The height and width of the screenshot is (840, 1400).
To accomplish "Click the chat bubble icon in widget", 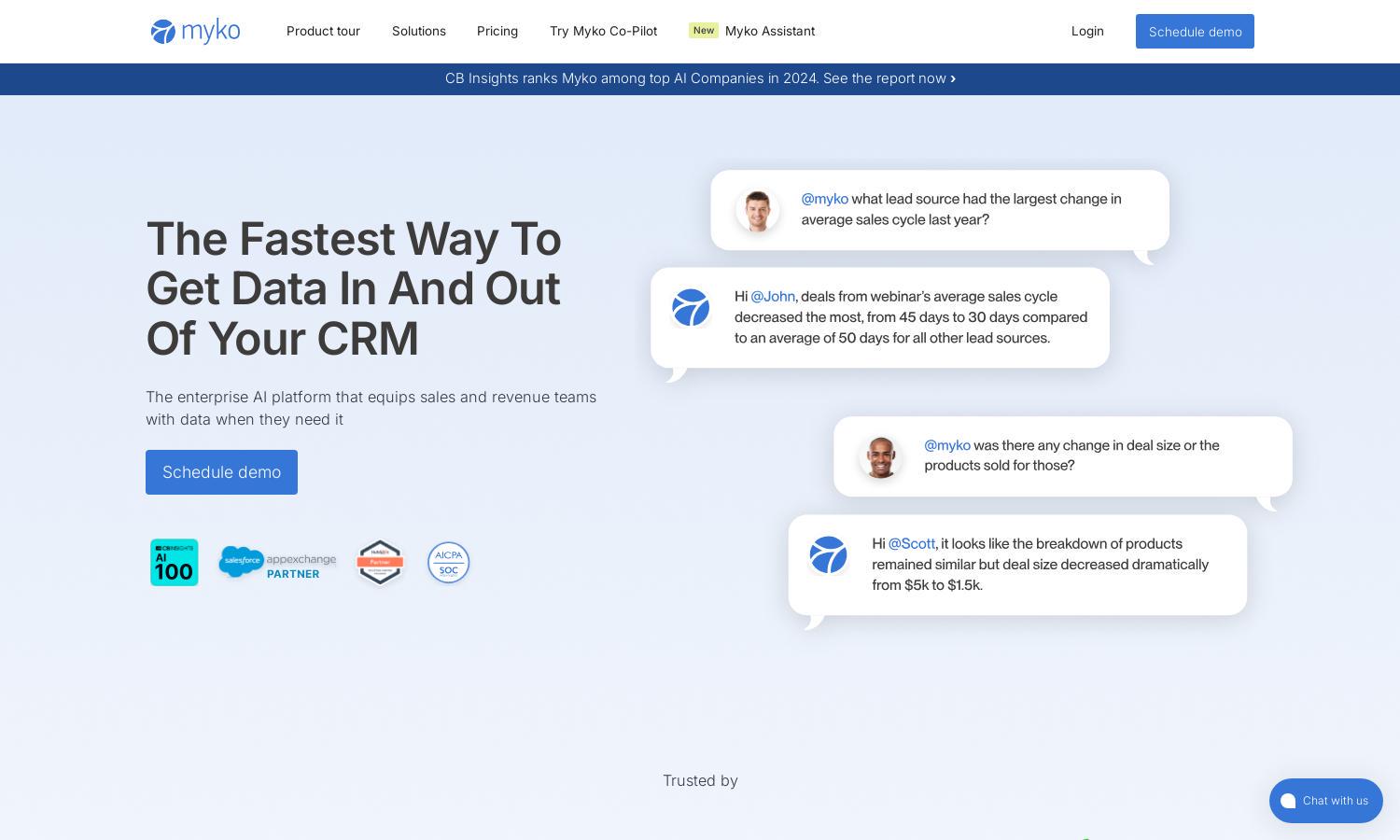I will coord(1289,801).
